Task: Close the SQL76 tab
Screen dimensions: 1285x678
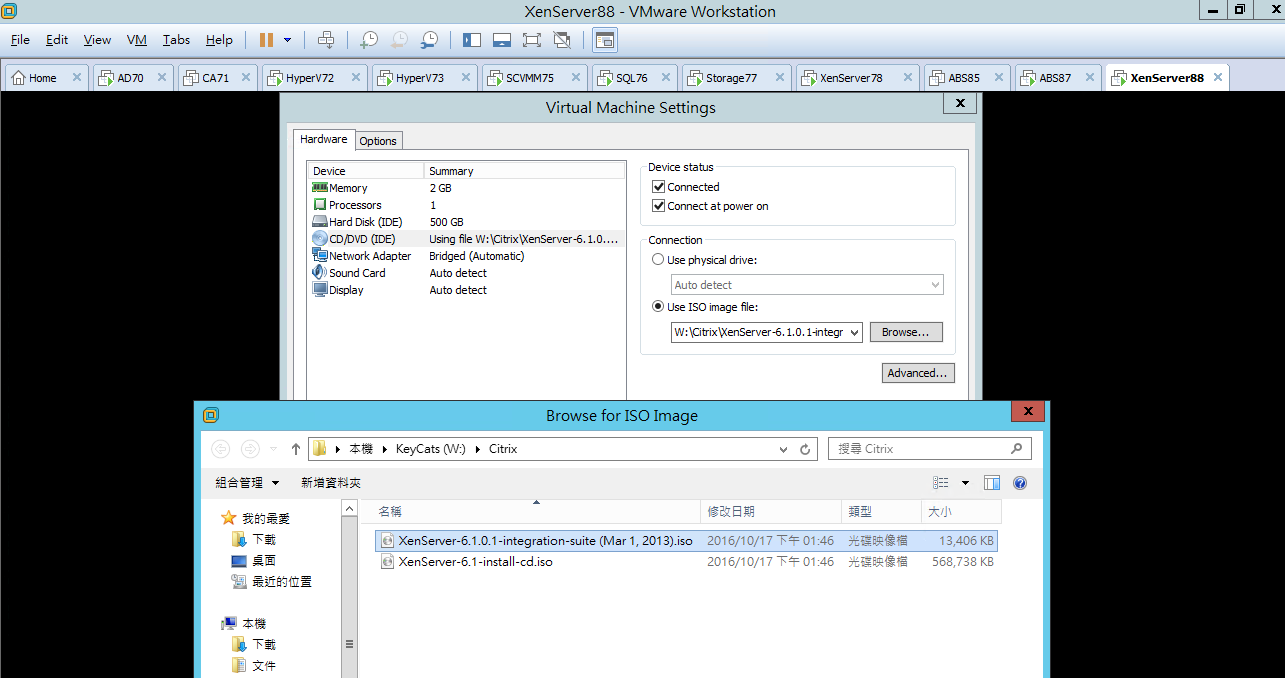Action: [x=665, y=77]
